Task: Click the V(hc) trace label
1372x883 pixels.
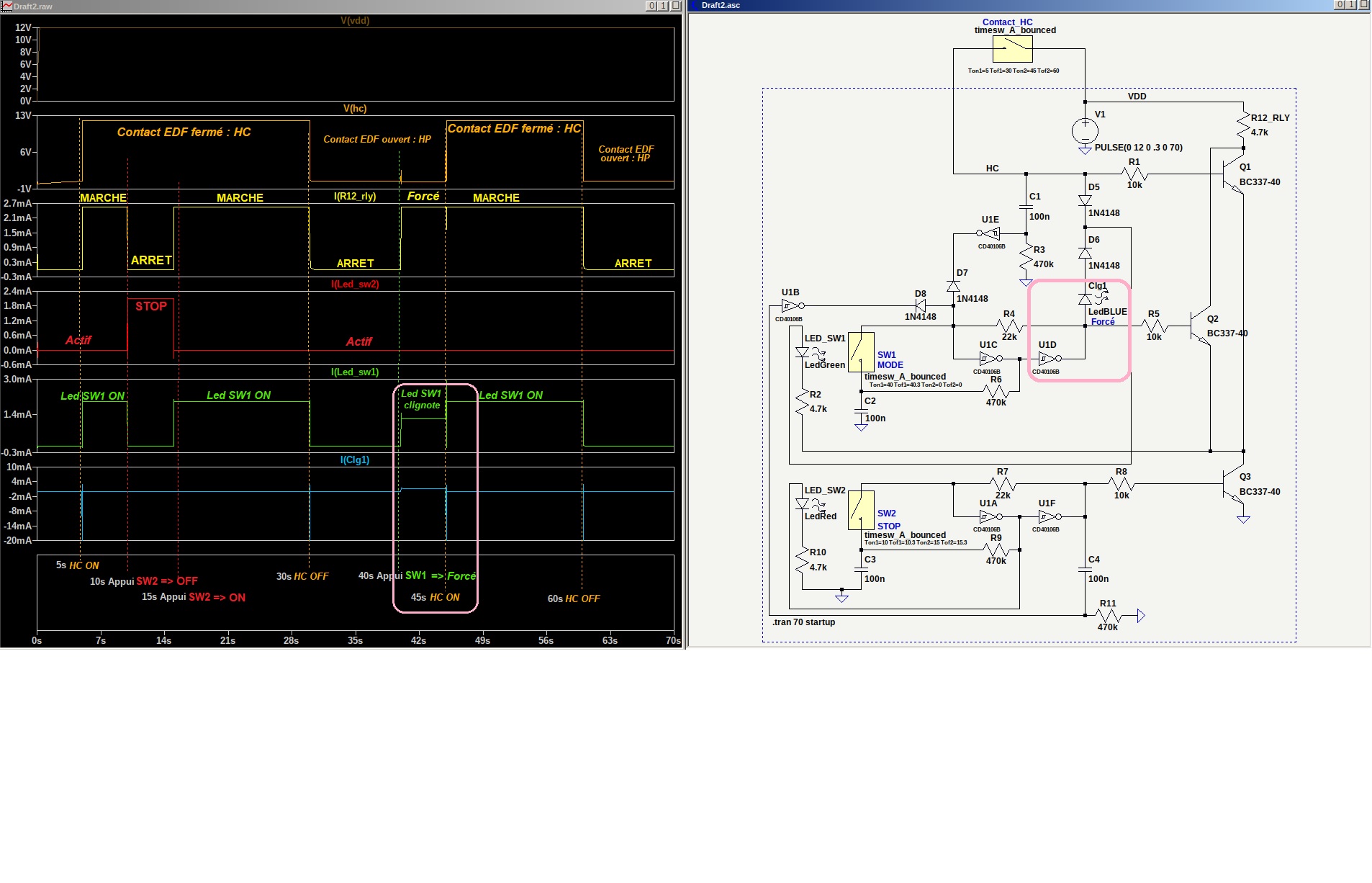Action: (355, 109)
